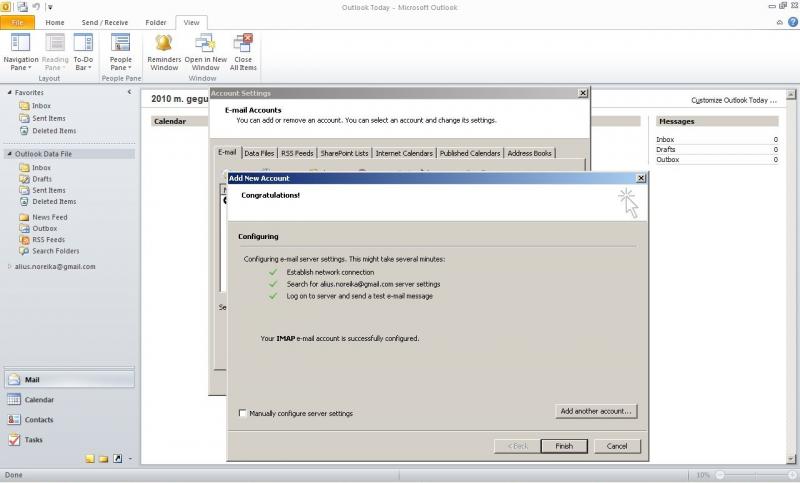Open the Navigation Pane options

20,52
